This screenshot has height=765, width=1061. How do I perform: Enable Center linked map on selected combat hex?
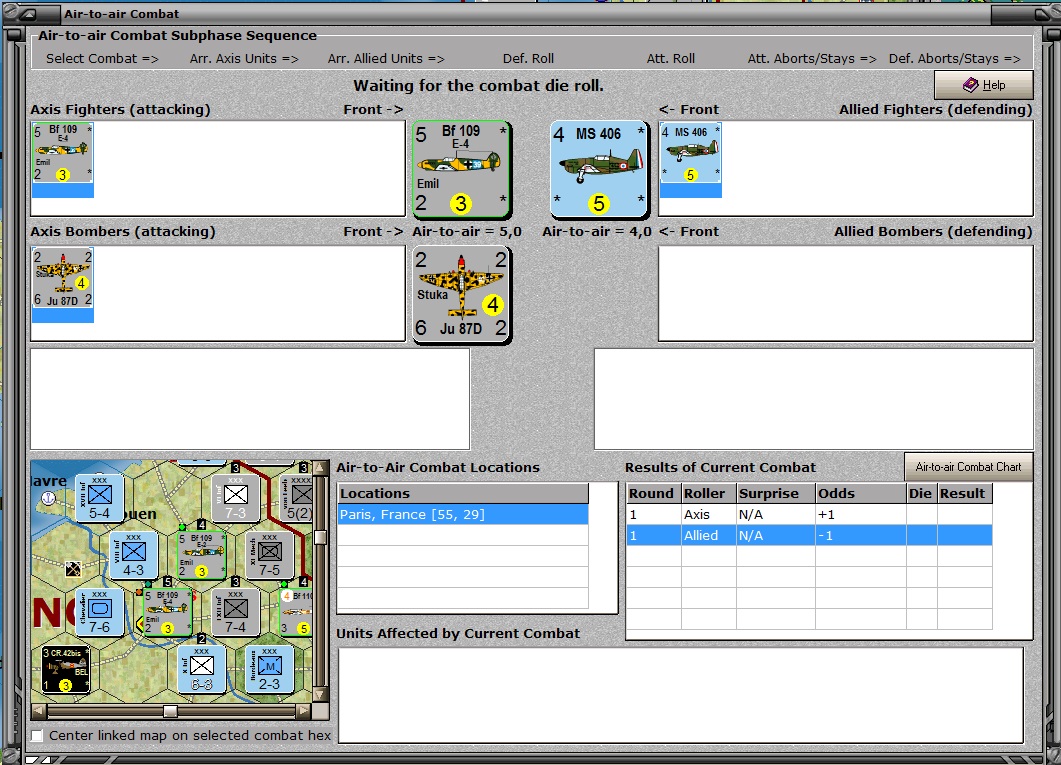(x=37, y=735)
